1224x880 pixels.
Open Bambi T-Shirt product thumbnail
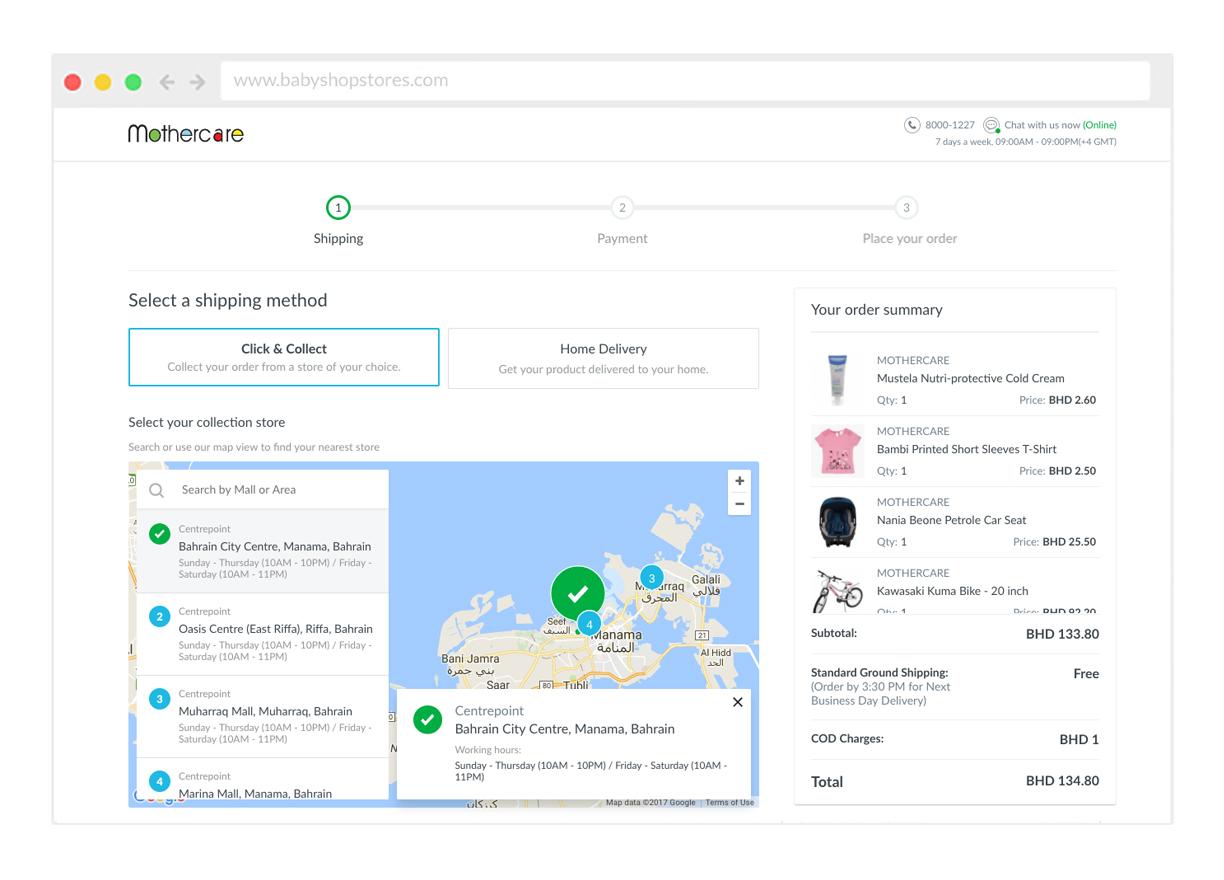[837, 450]
